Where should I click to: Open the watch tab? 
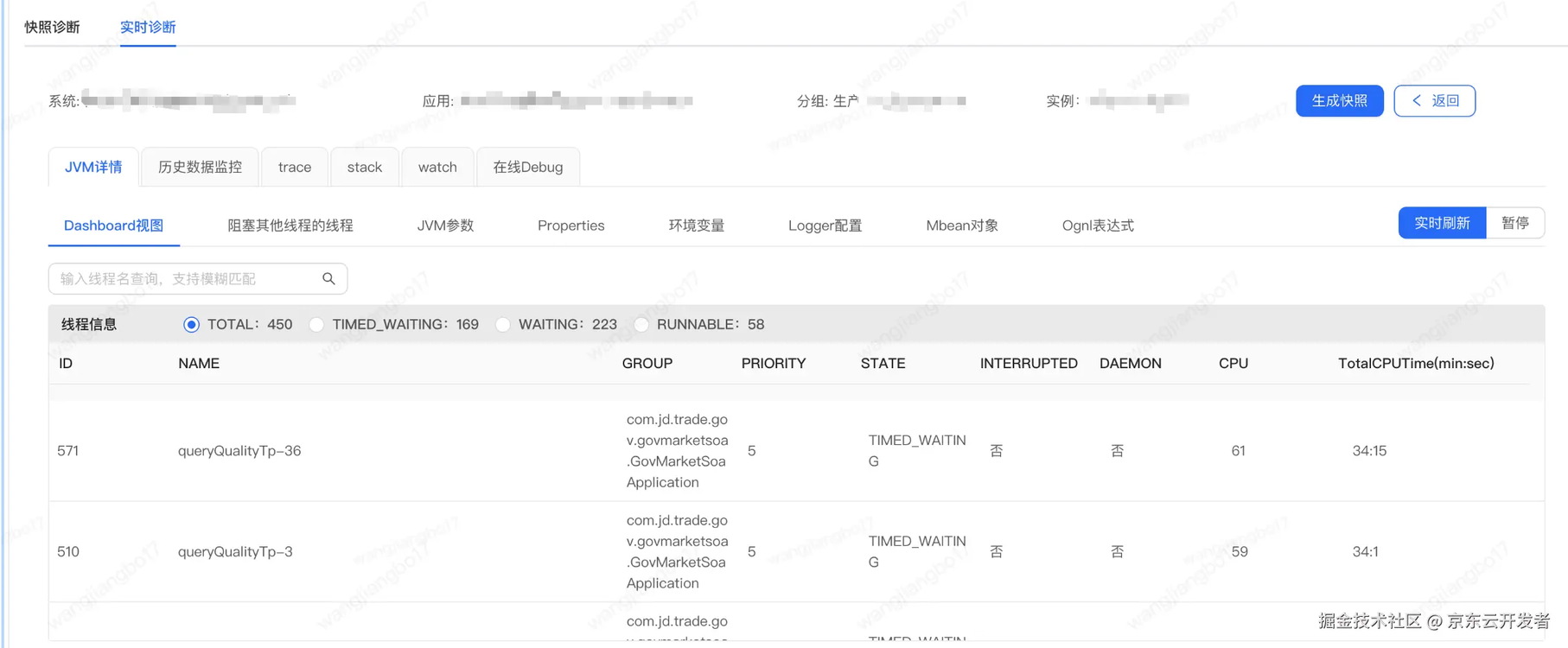click(437, 167)
